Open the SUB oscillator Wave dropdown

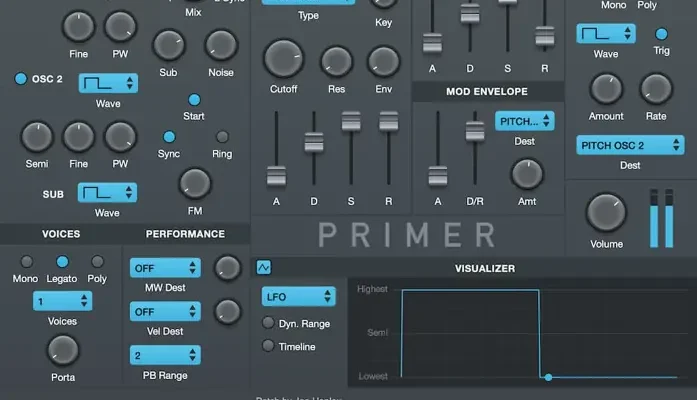(108, 190)
